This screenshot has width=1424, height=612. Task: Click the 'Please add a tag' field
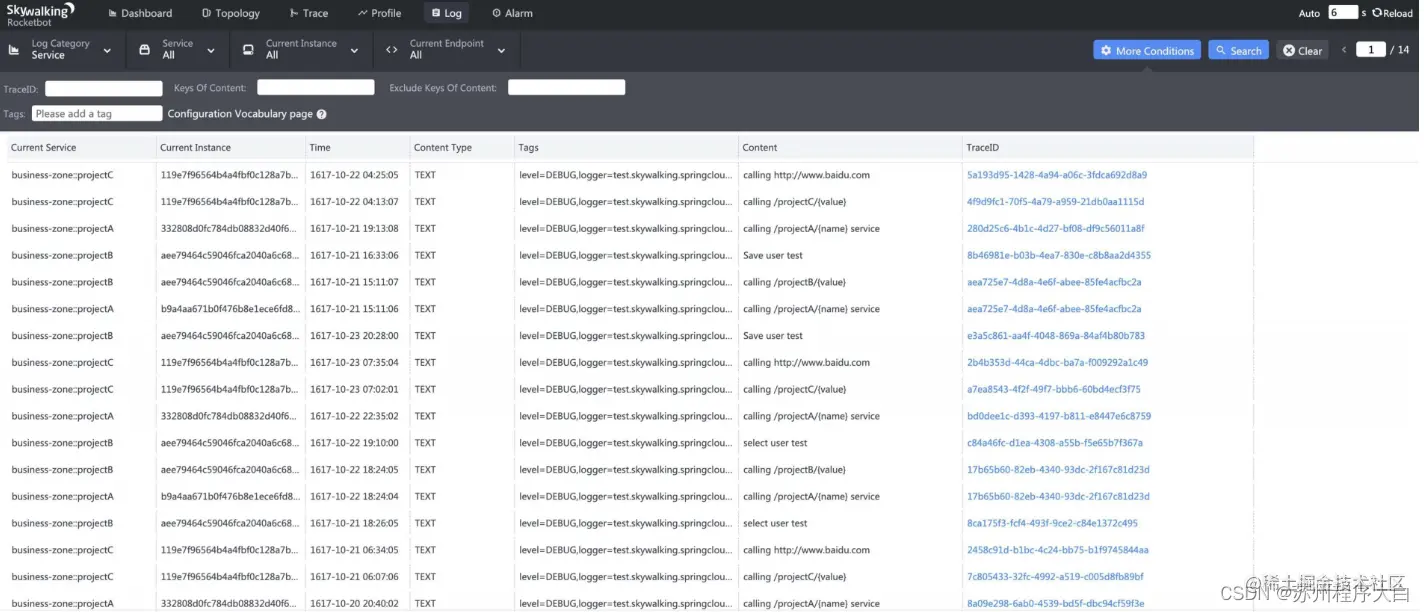[x=97, y=114]
